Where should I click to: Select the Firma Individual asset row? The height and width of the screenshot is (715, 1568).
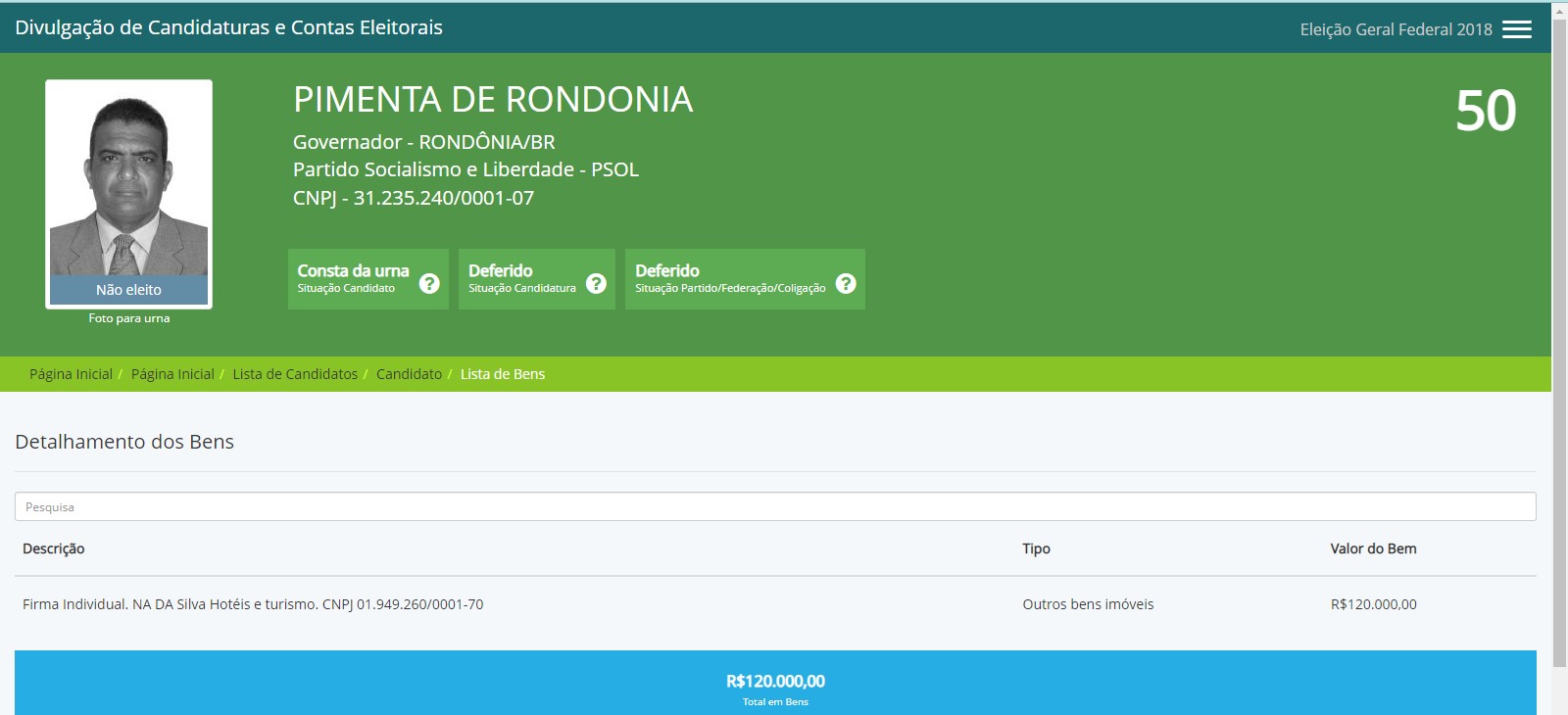(x=253, y=604)
